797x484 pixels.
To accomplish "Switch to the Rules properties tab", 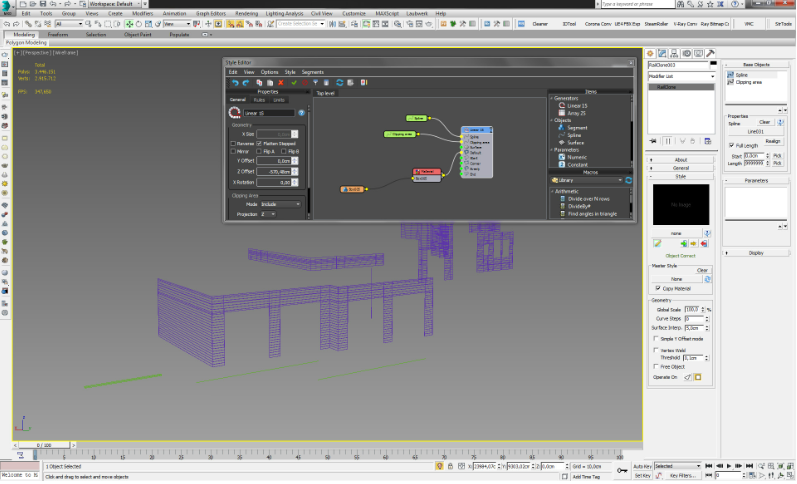I will pos(259,100).
